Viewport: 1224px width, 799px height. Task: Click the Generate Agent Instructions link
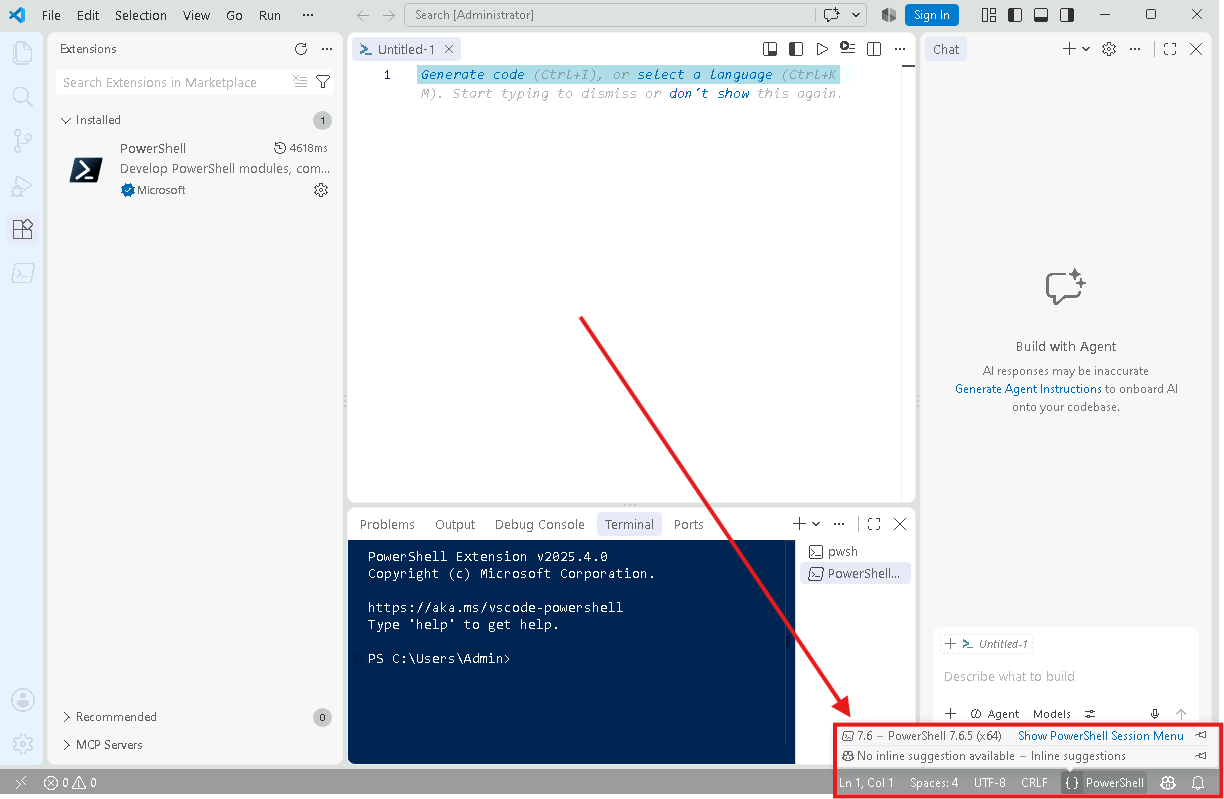(1028, 389)
